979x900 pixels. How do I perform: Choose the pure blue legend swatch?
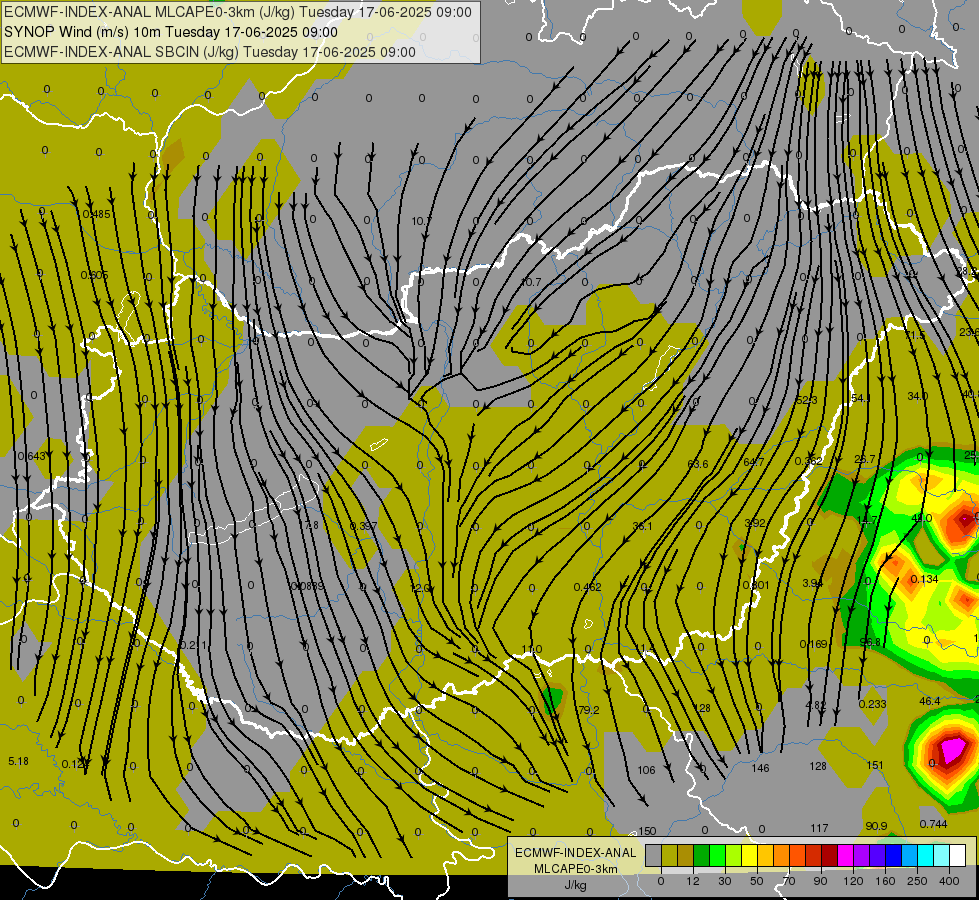[893, 855]
